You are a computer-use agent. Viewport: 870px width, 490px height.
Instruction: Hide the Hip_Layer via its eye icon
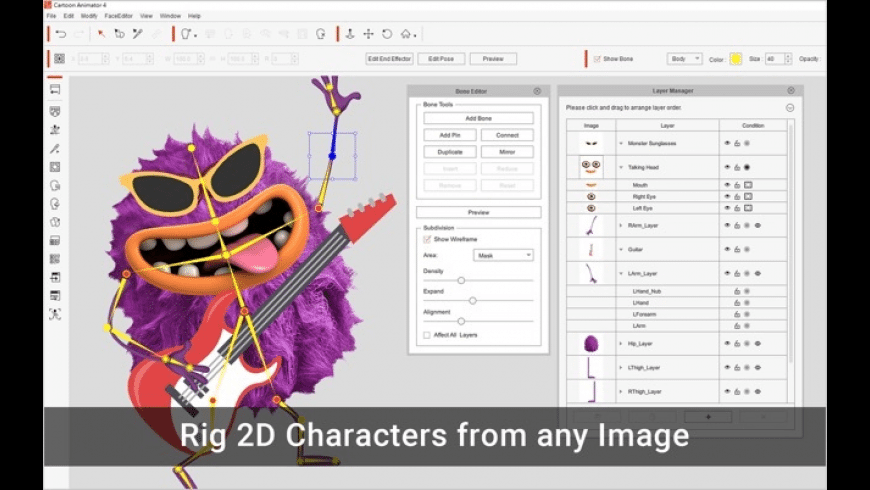727,343
